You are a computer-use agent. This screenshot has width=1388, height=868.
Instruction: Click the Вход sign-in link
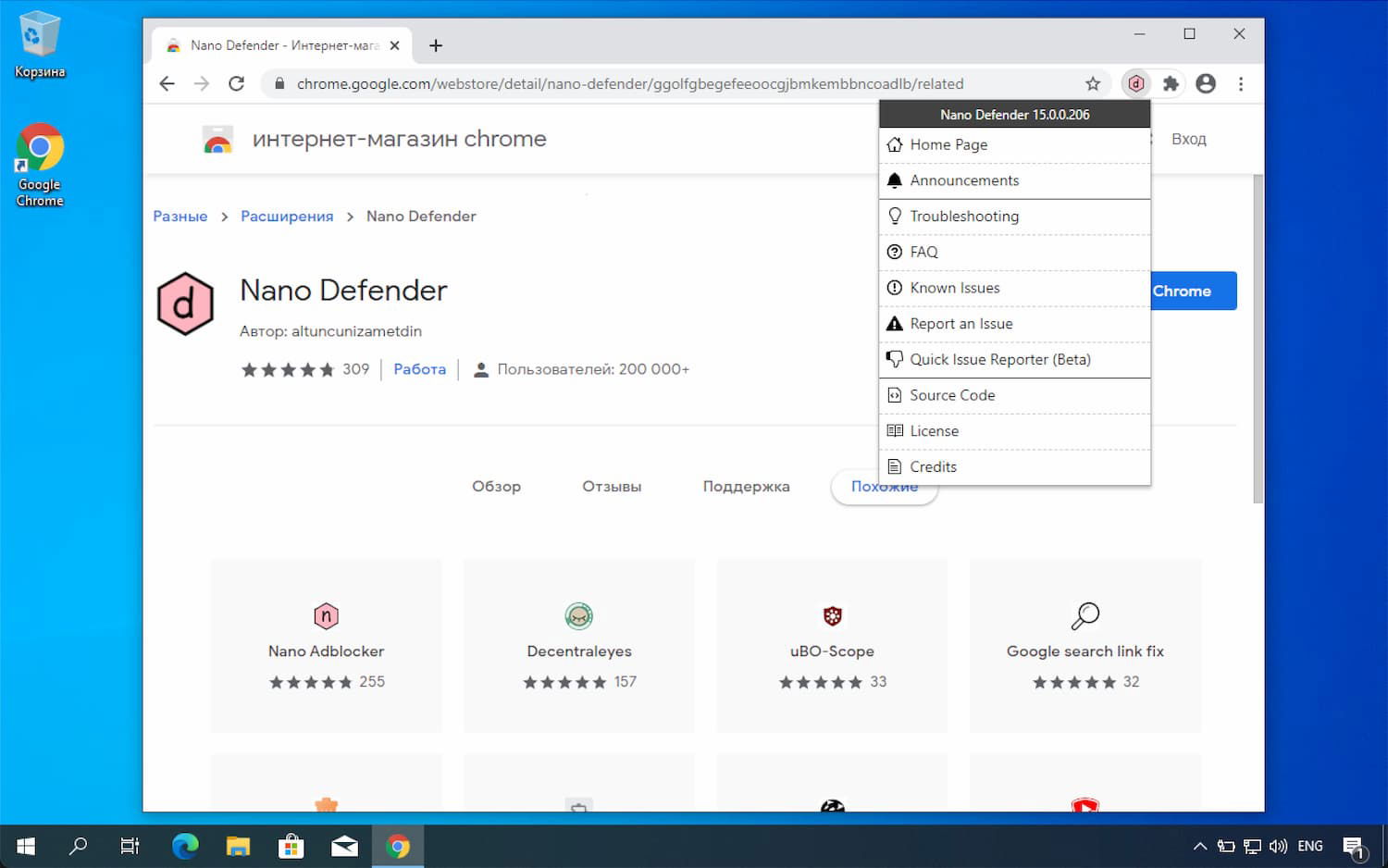(x=1189, y=139)
